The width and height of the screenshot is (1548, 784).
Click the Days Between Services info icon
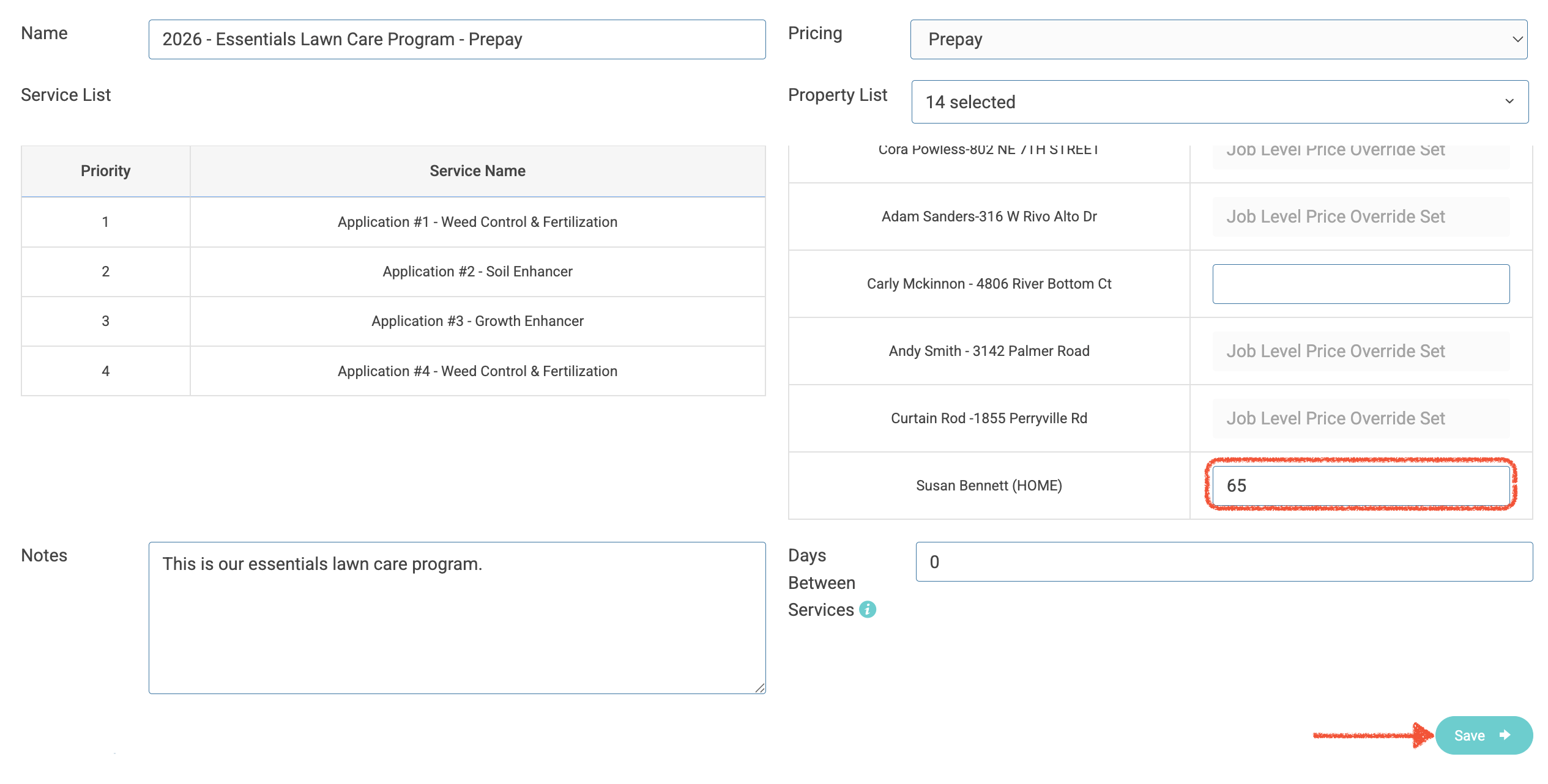867,610
